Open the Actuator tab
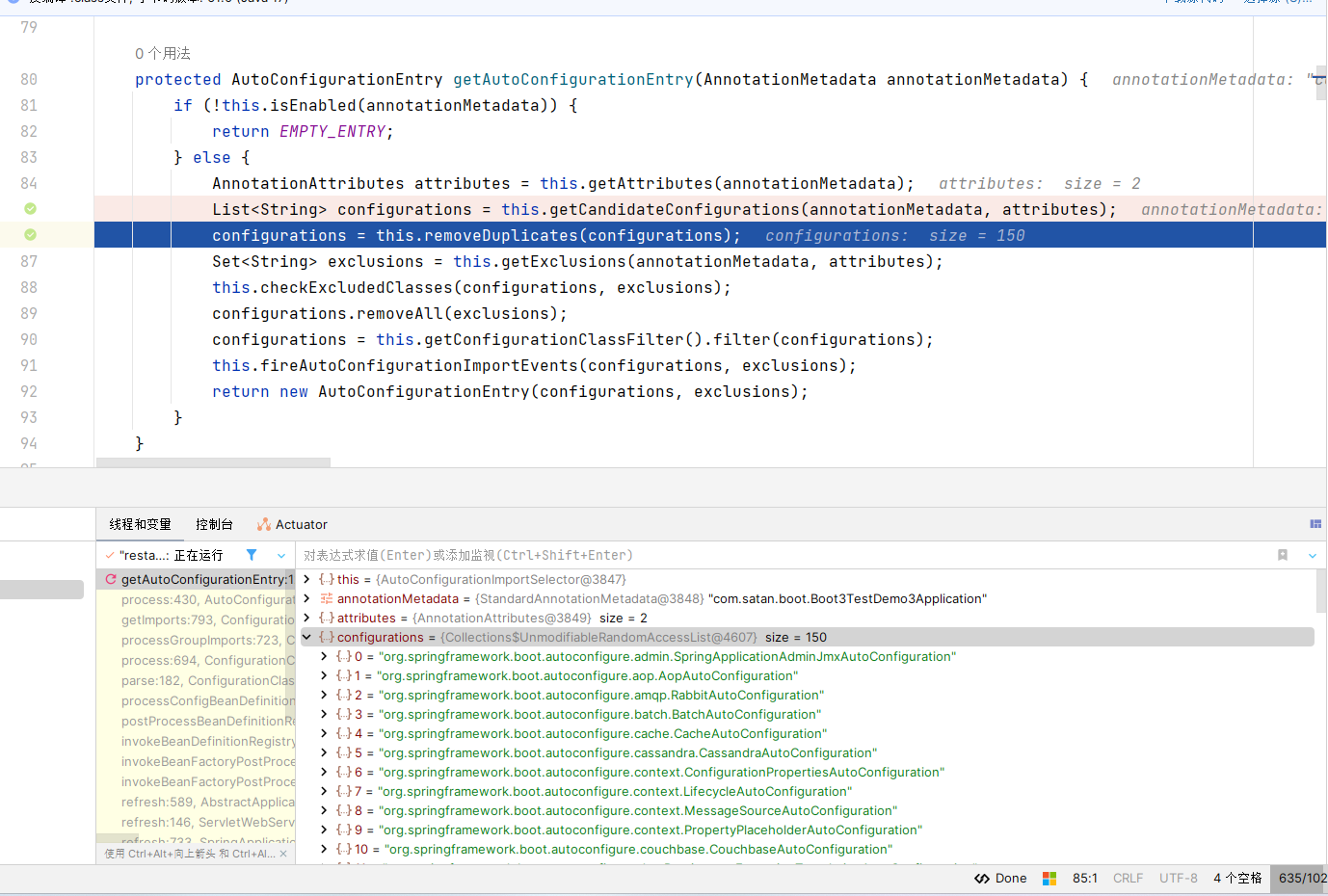This screenshot has width=1328, height=896. coord(292,524)
